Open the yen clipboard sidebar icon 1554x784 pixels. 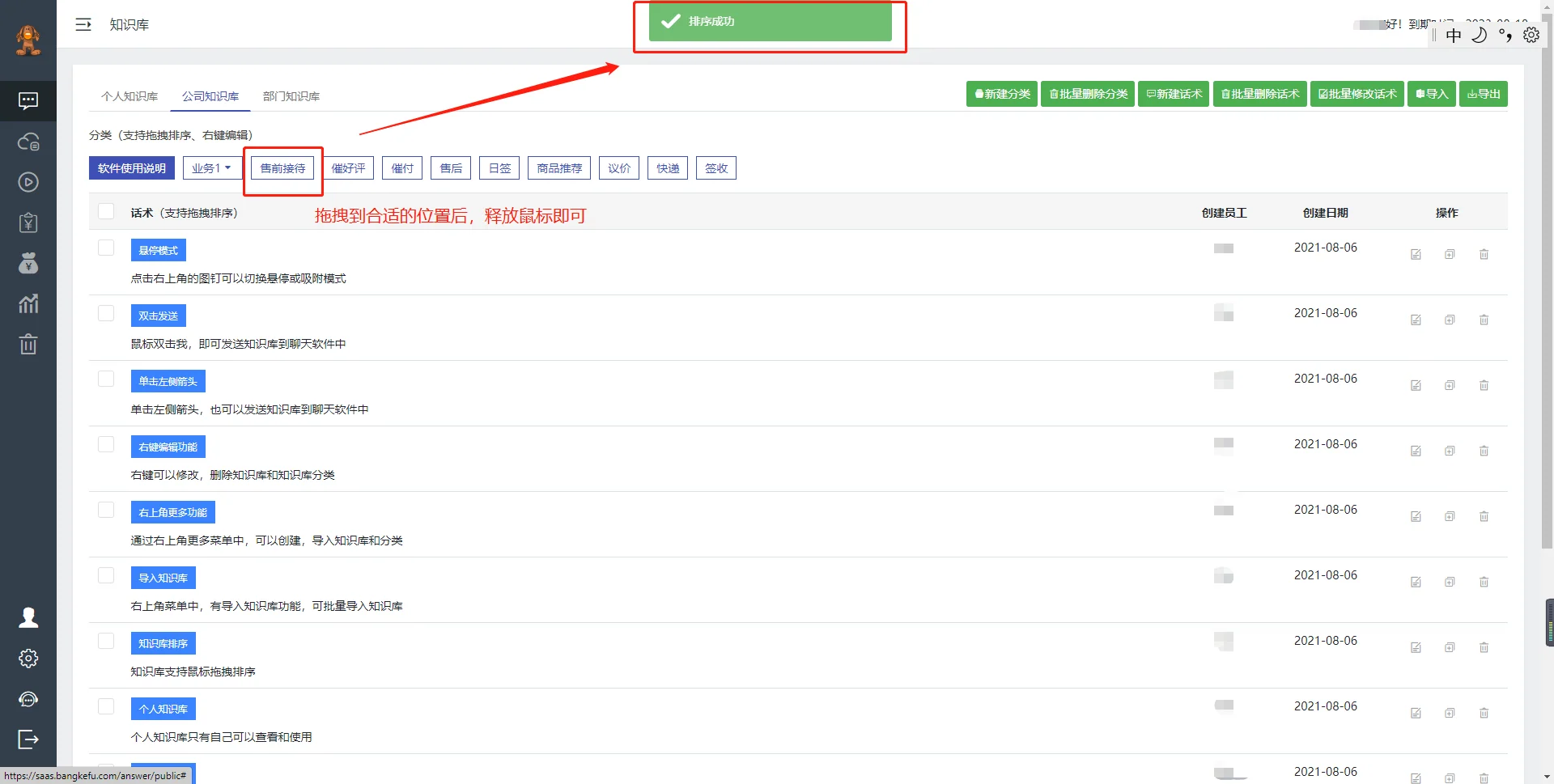pos(28,222)
